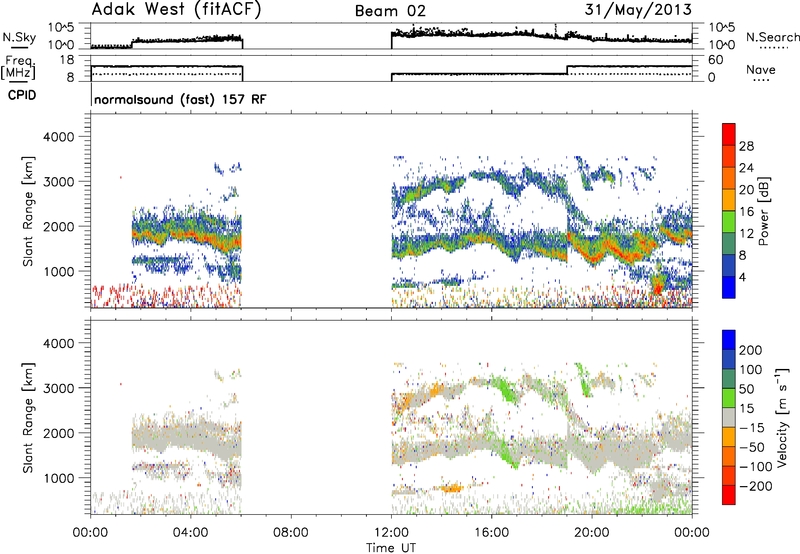Image resolution: width=800 pixels, height=554 pixels.
Task: Click the '16:00' time axis label
Action: point(491,533)
